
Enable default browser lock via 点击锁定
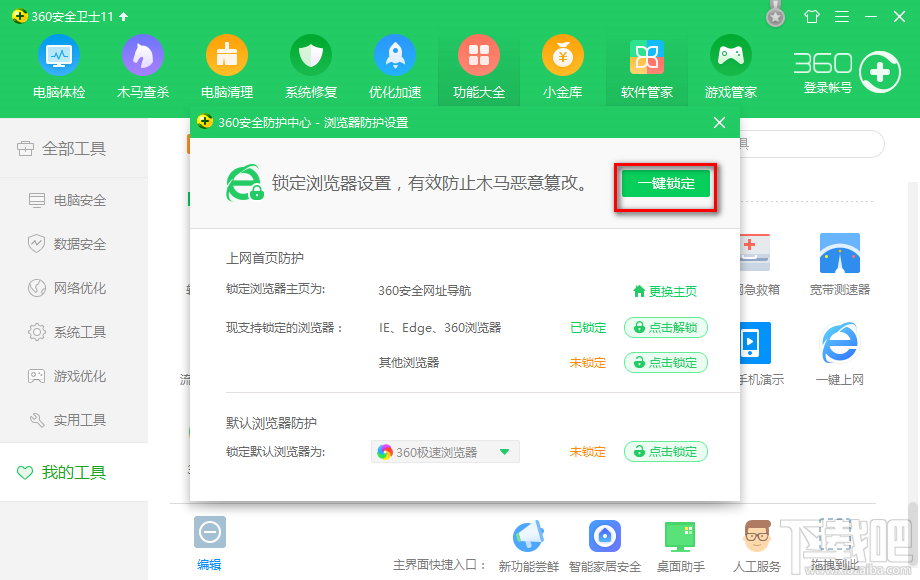click(666, 451)
